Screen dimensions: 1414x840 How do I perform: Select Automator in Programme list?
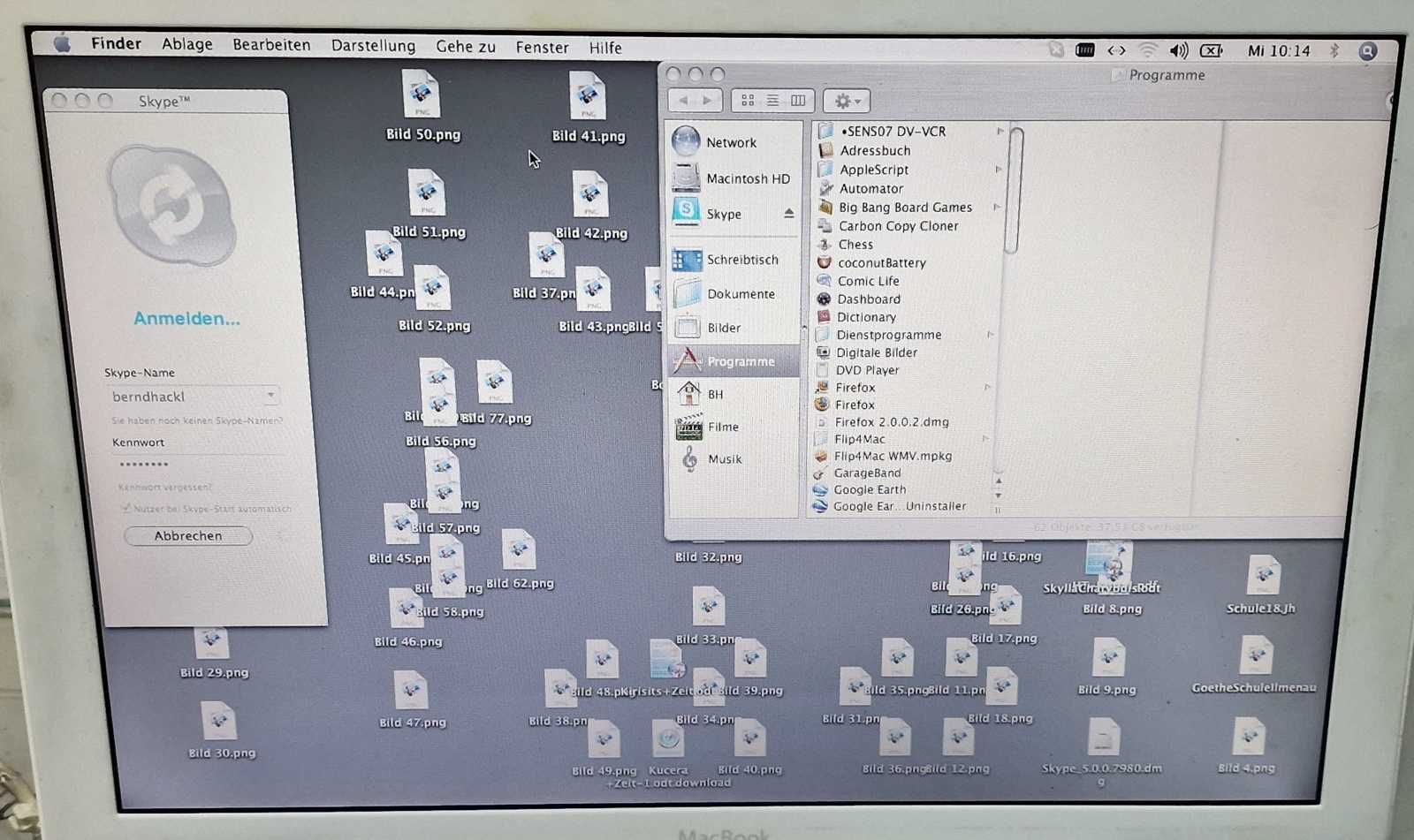click(870, 189)
